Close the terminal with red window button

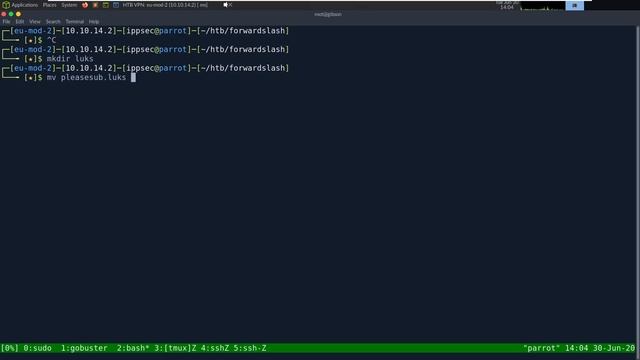point(4,14)
